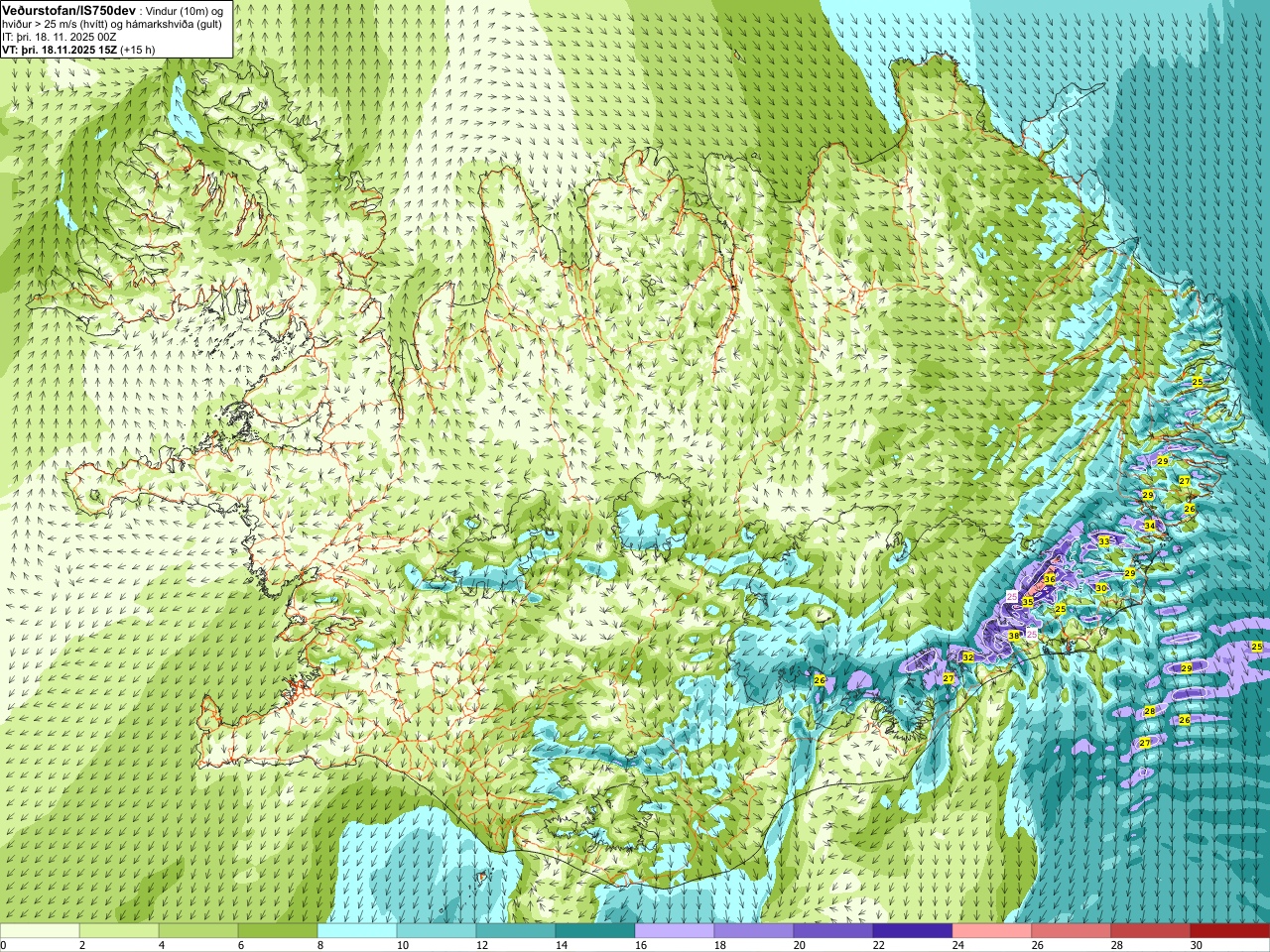Select the 0–2 m/s pale yellow legend swatch
Image resolution: width=1270 pixels, height=952 pixels.
pos(40,931)
